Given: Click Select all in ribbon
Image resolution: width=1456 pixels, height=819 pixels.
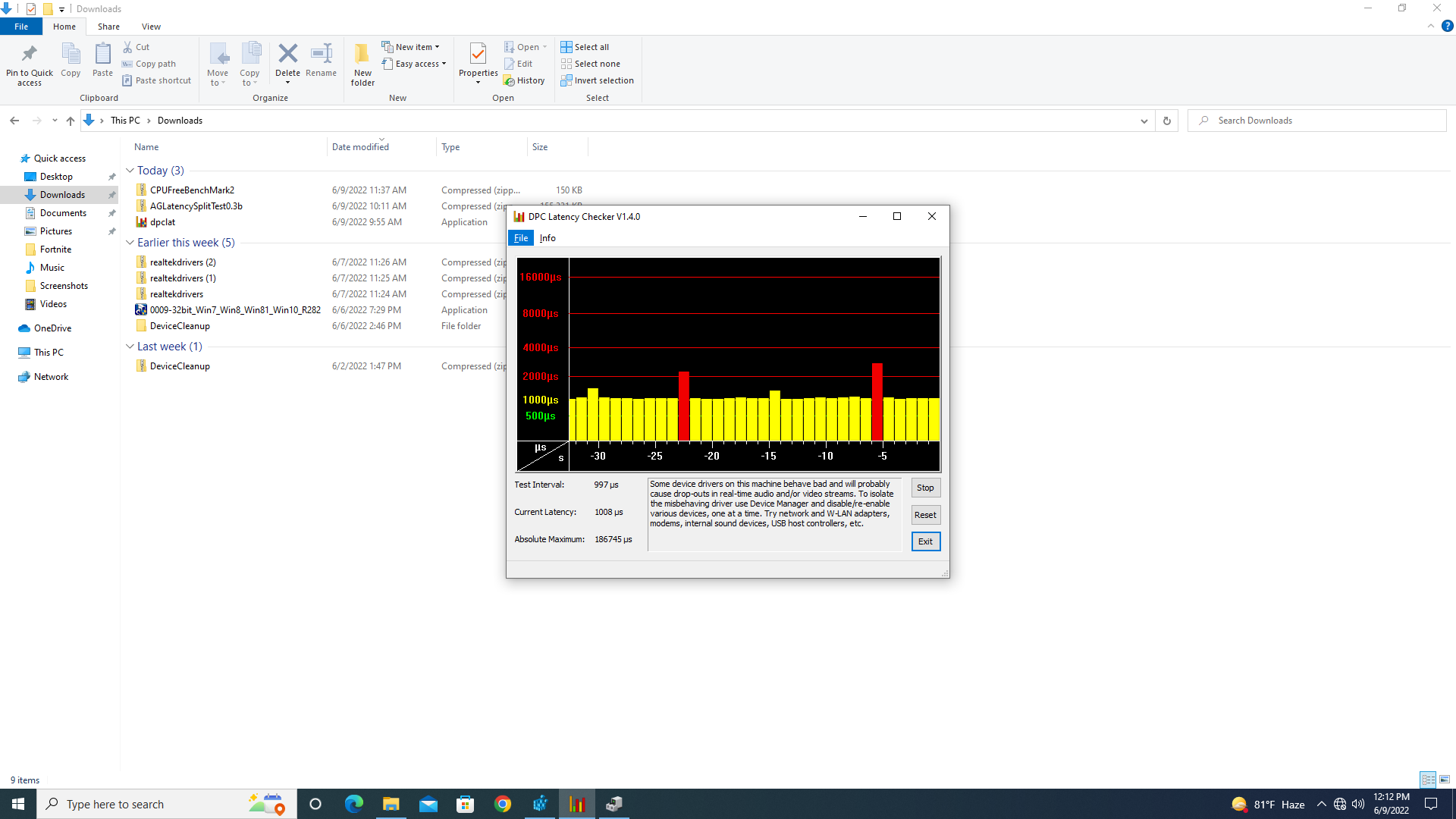Looking at the screenshot, I should 585,47.
